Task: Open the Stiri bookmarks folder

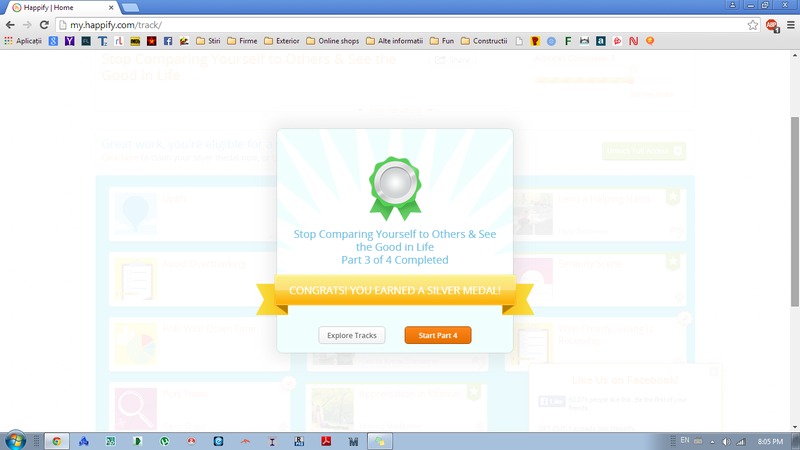Action: [208, 41]
